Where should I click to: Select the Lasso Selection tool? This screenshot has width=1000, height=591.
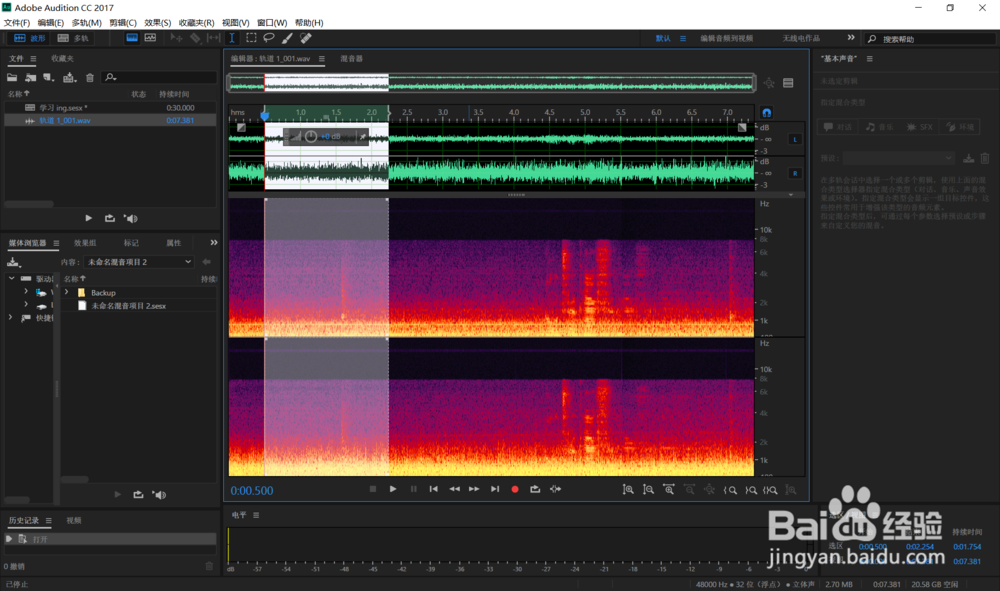269,38
